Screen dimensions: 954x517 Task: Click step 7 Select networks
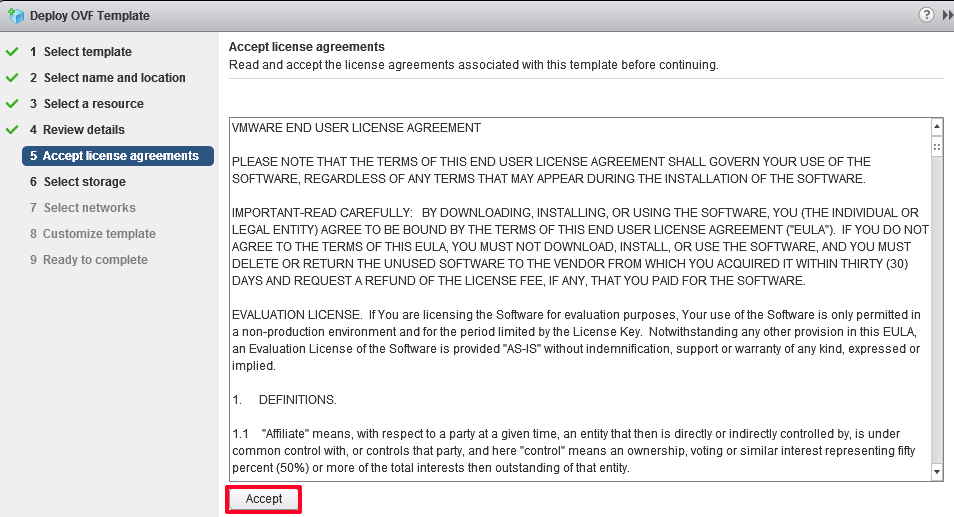click(82, 208)
